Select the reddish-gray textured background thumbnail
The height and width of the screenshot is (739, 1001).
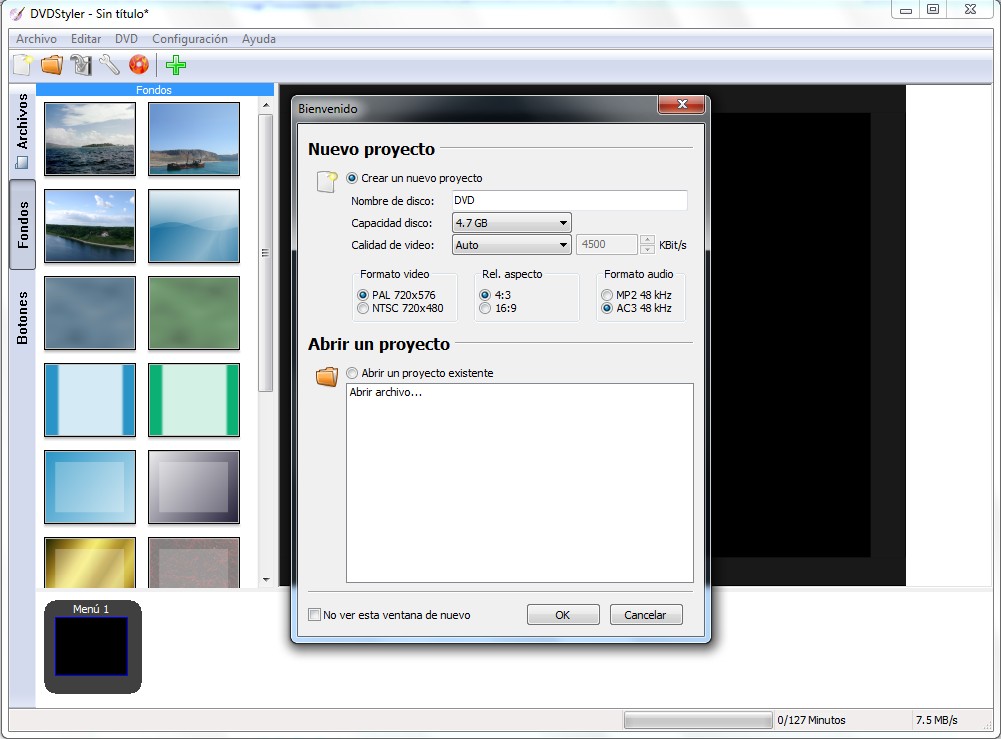[x=194, y=562]
